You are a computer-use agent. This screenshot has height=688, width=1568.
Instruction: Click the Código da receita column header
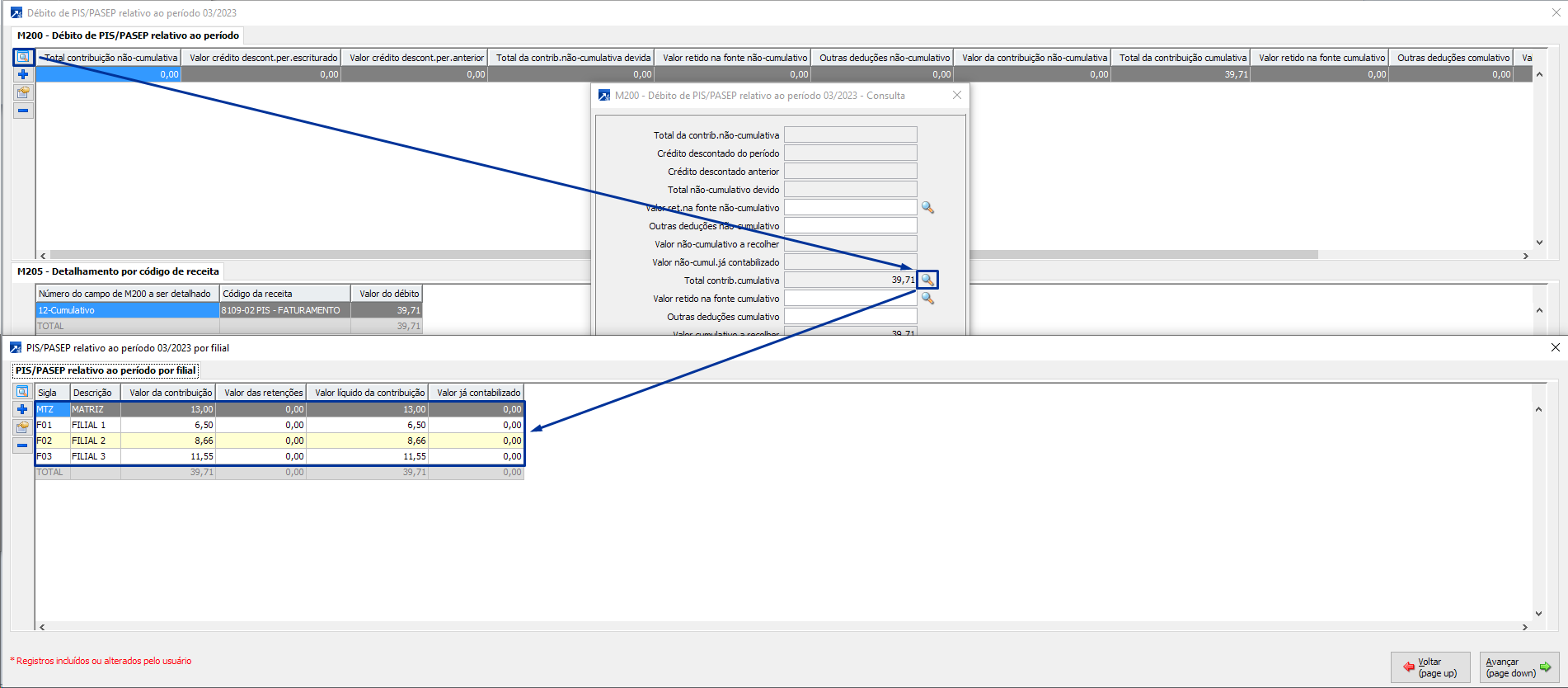click(x=285, y=294)
